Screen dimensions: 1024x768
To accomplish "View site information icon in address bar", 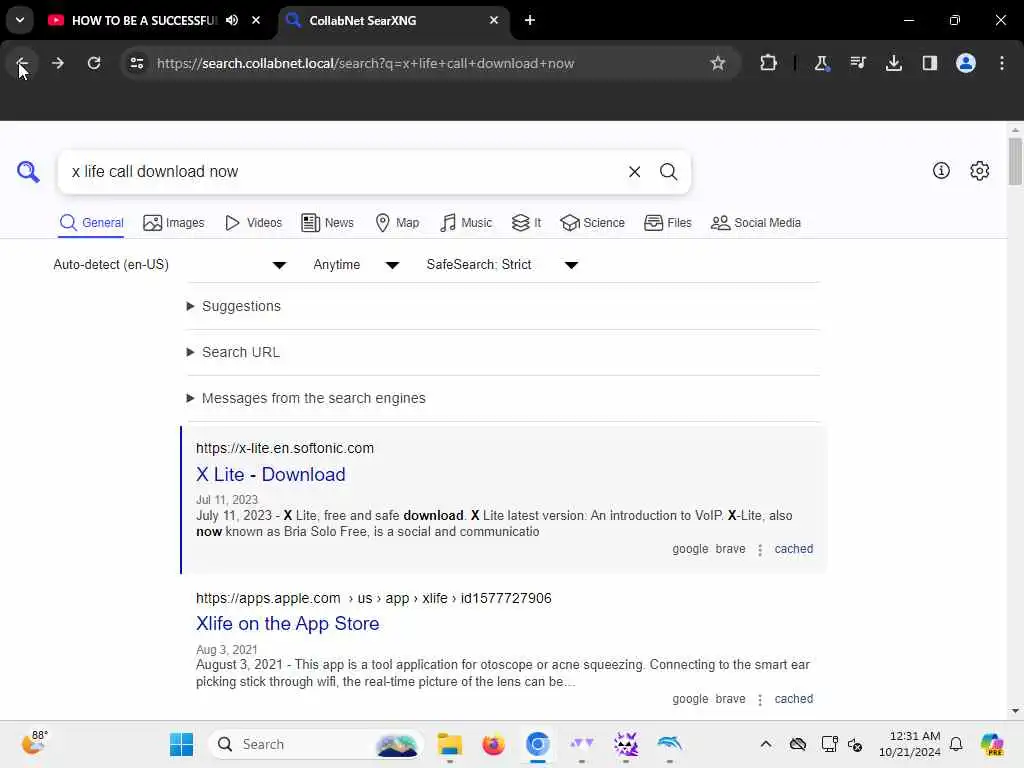I will point(136,63).
